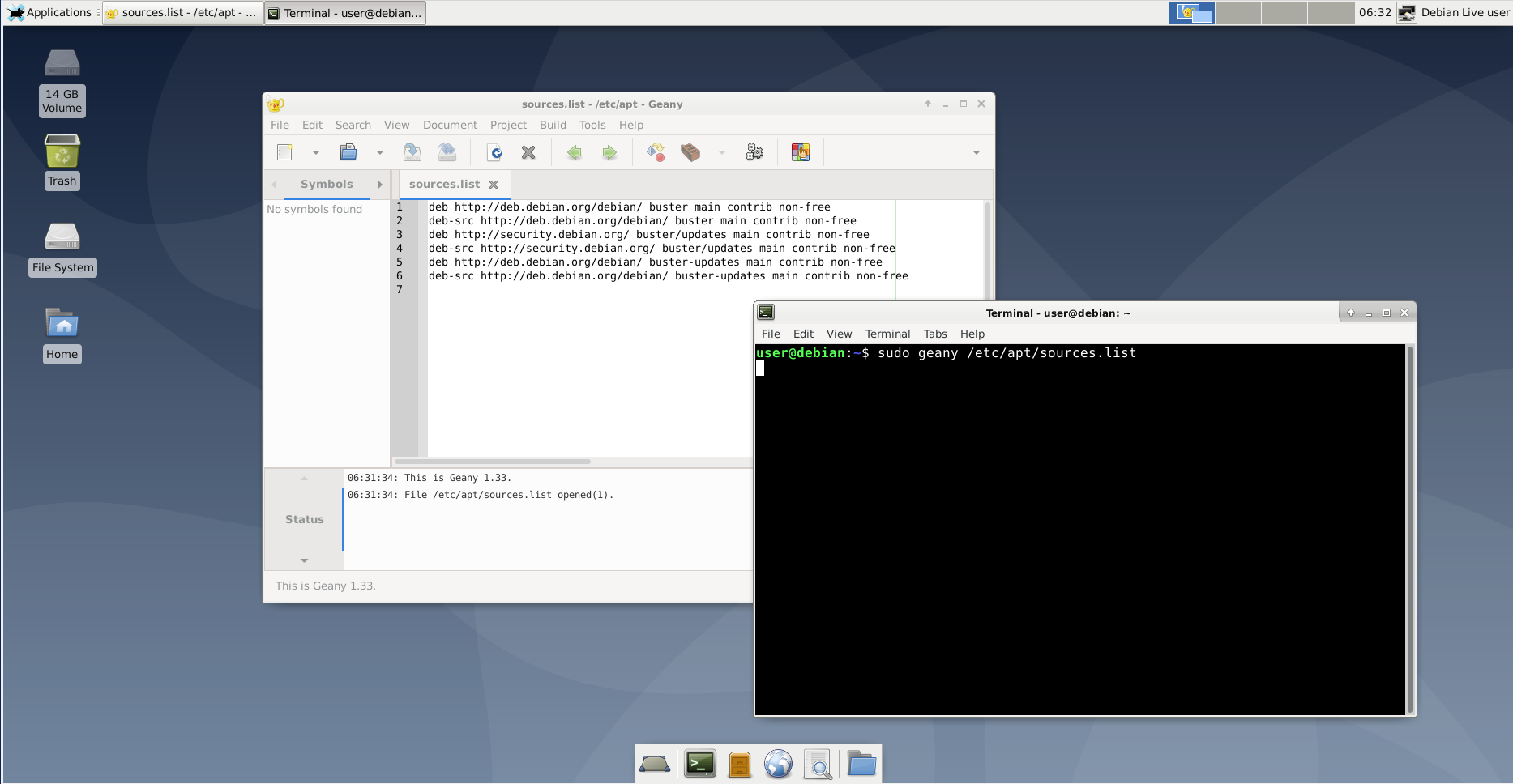Viewport: 1513px width, 784px height.
Task: Click the Geany vertical editor scrollbar
Action: (x=988, y=252)
